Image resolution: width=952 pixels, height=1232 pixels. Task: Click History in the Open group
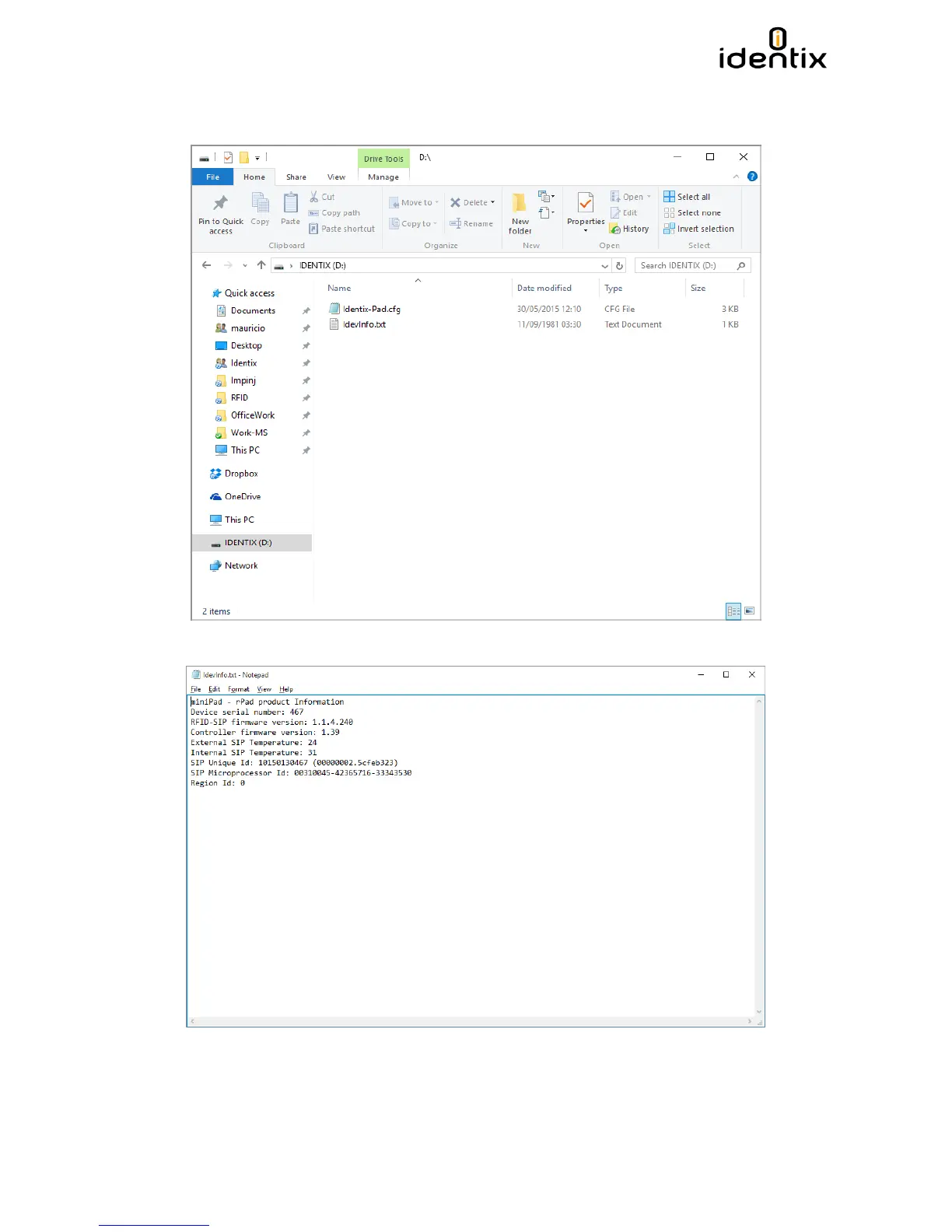629,229
